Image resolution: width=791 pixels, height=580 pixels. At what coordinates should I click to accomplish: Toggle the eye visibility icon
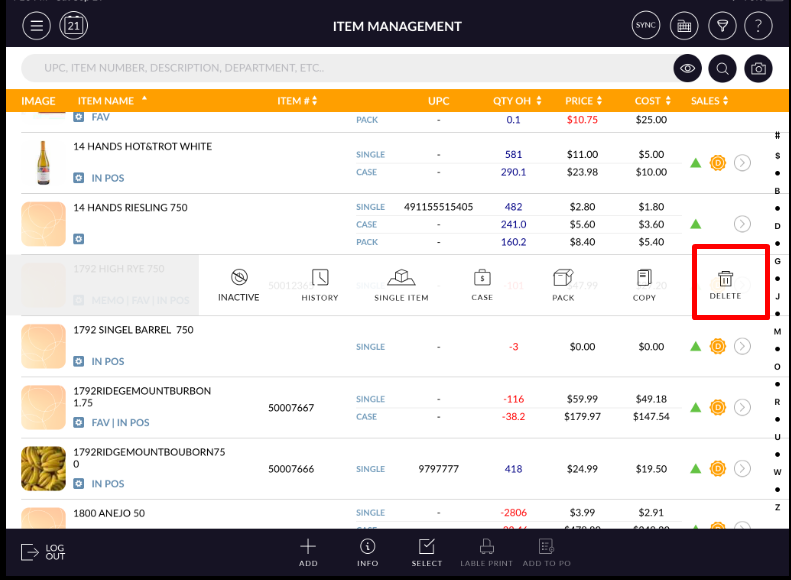pos(687,69)
